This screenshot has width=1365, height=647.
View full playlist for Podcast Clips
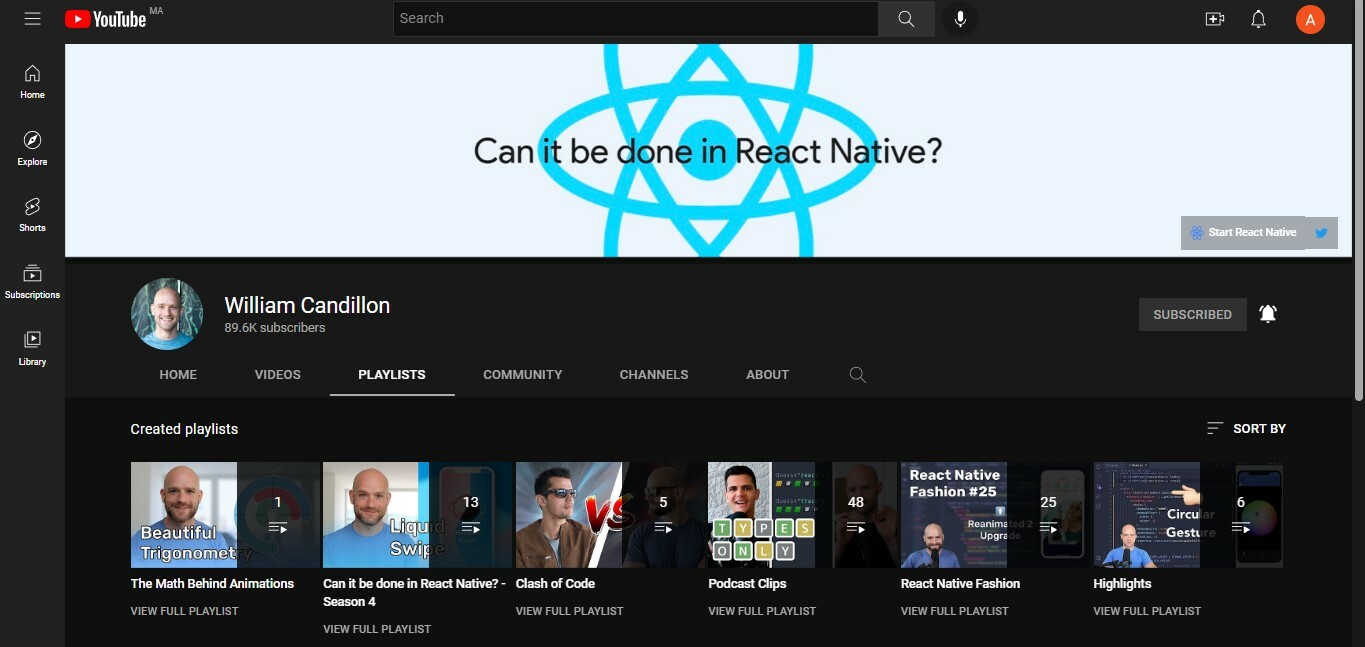(762, 611)
